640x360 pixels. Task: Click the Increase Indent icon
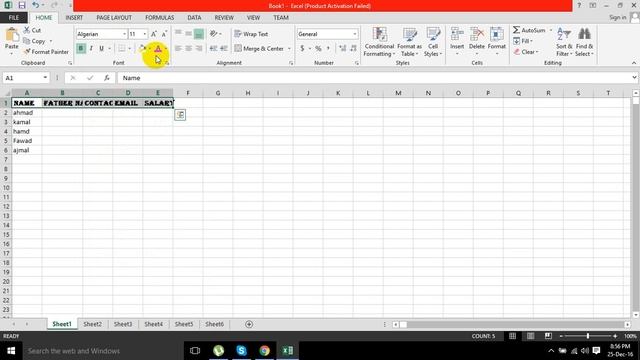pyautogui.click(x=224, y=49)
